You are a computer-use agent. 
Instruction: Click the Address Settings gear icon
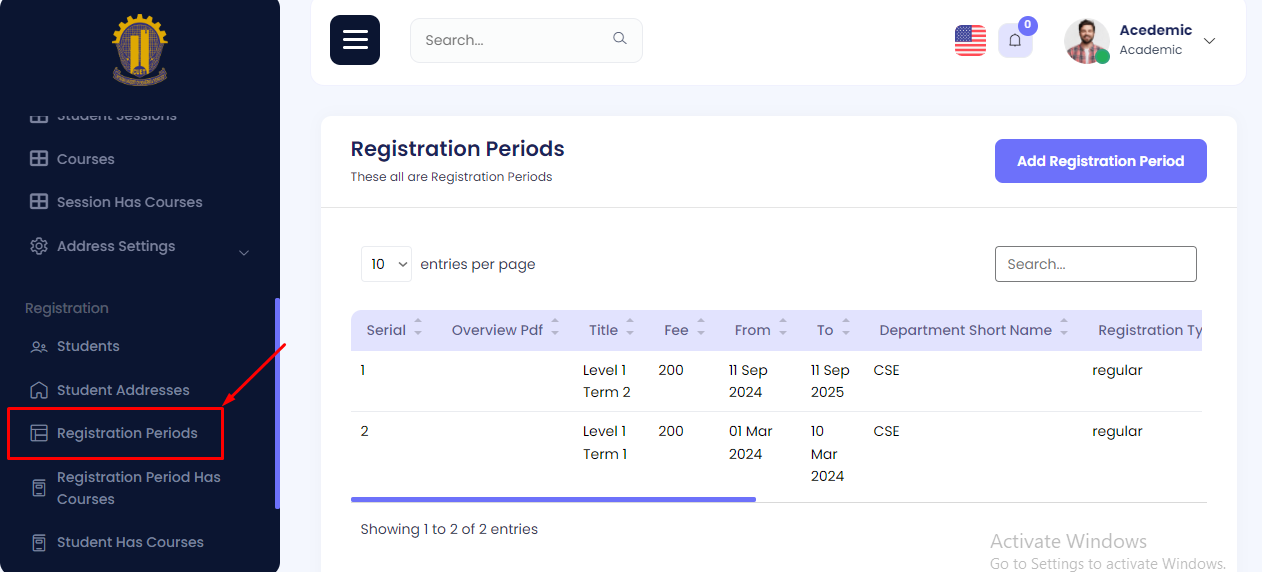(x=39, y=246)
